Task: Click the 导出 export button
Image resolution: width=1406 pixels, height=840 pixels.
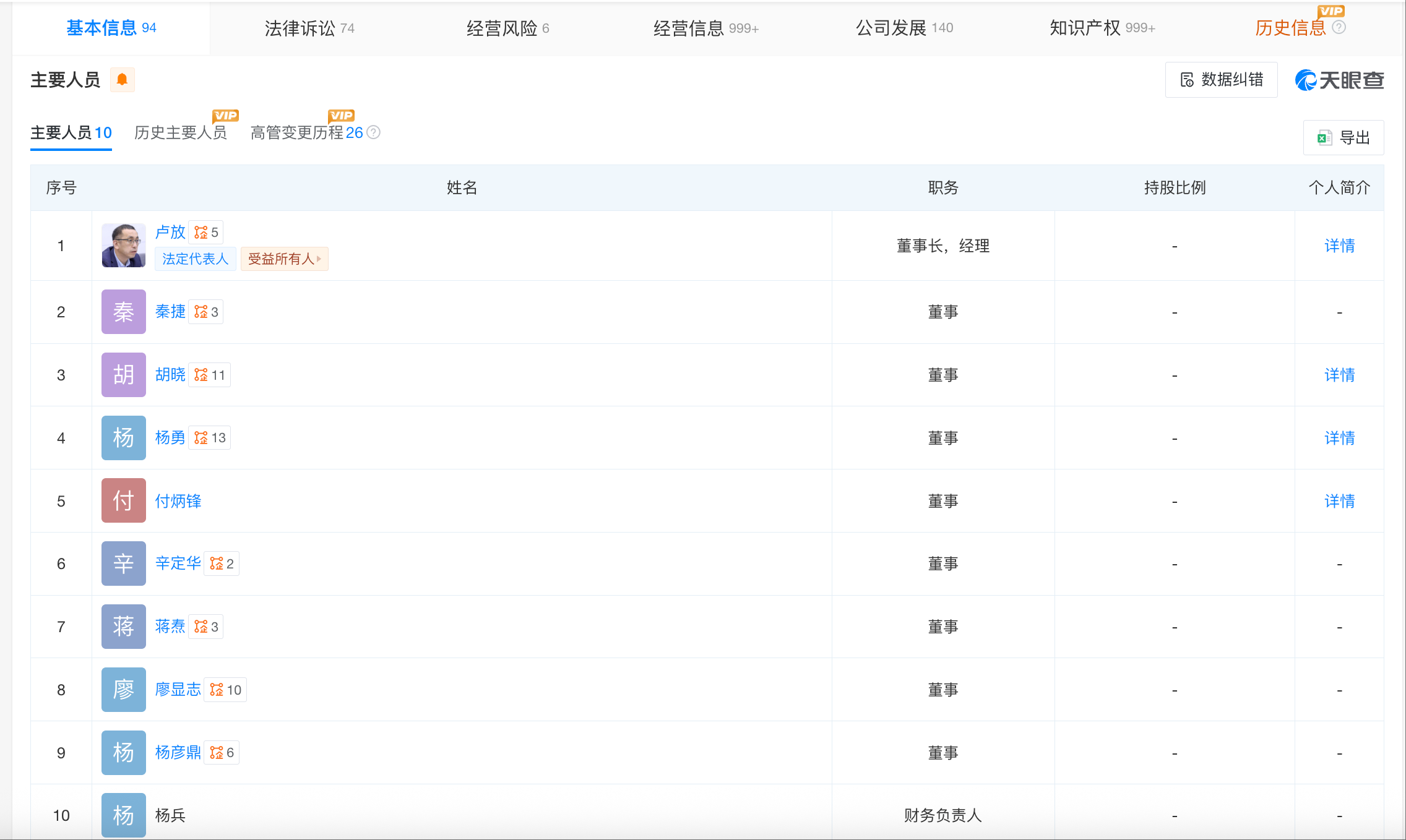Action: click(x=1343, y=137)
